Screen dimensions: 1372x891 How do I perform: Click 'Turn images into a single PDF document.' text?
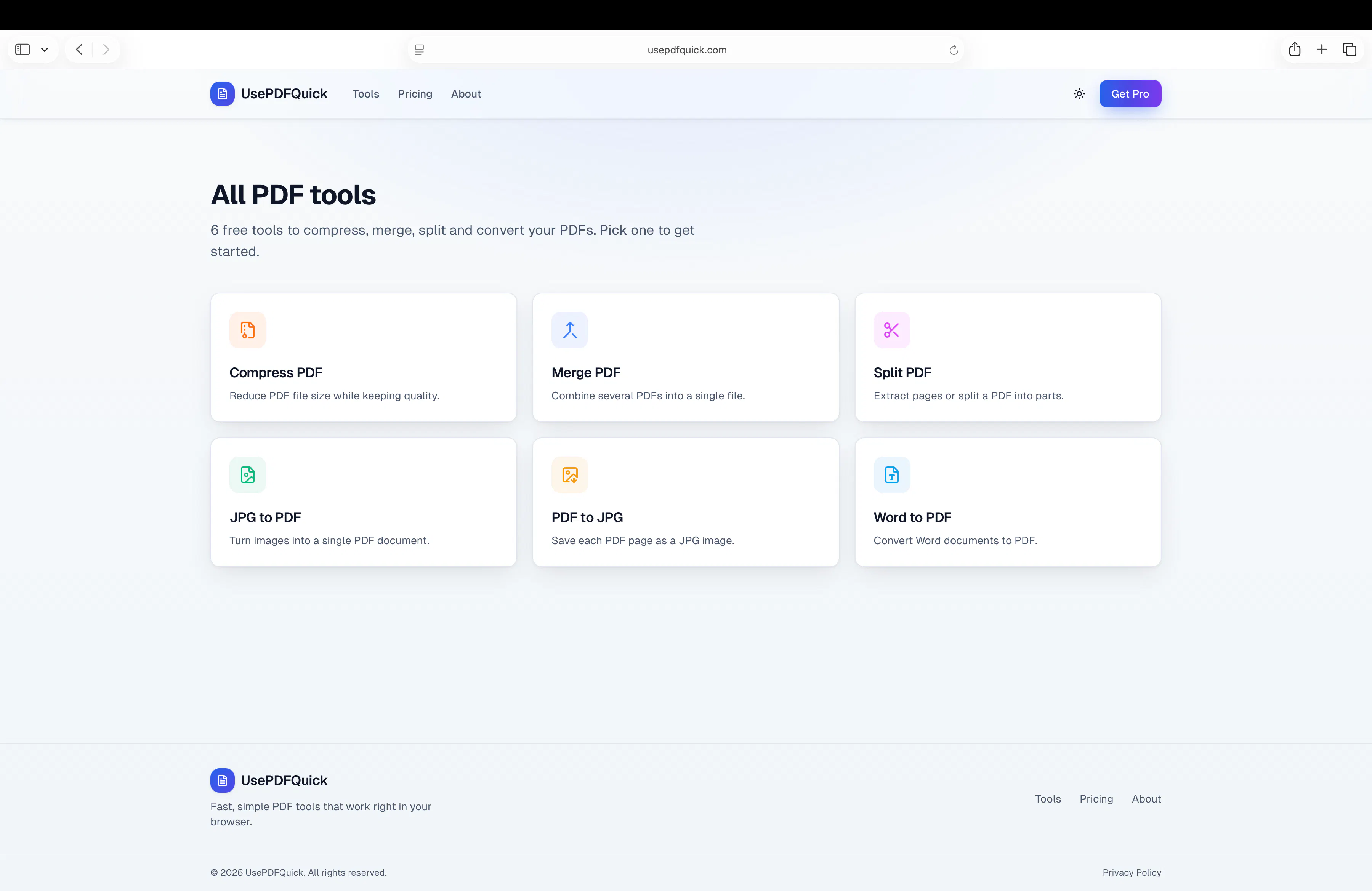tap(329, 540)
